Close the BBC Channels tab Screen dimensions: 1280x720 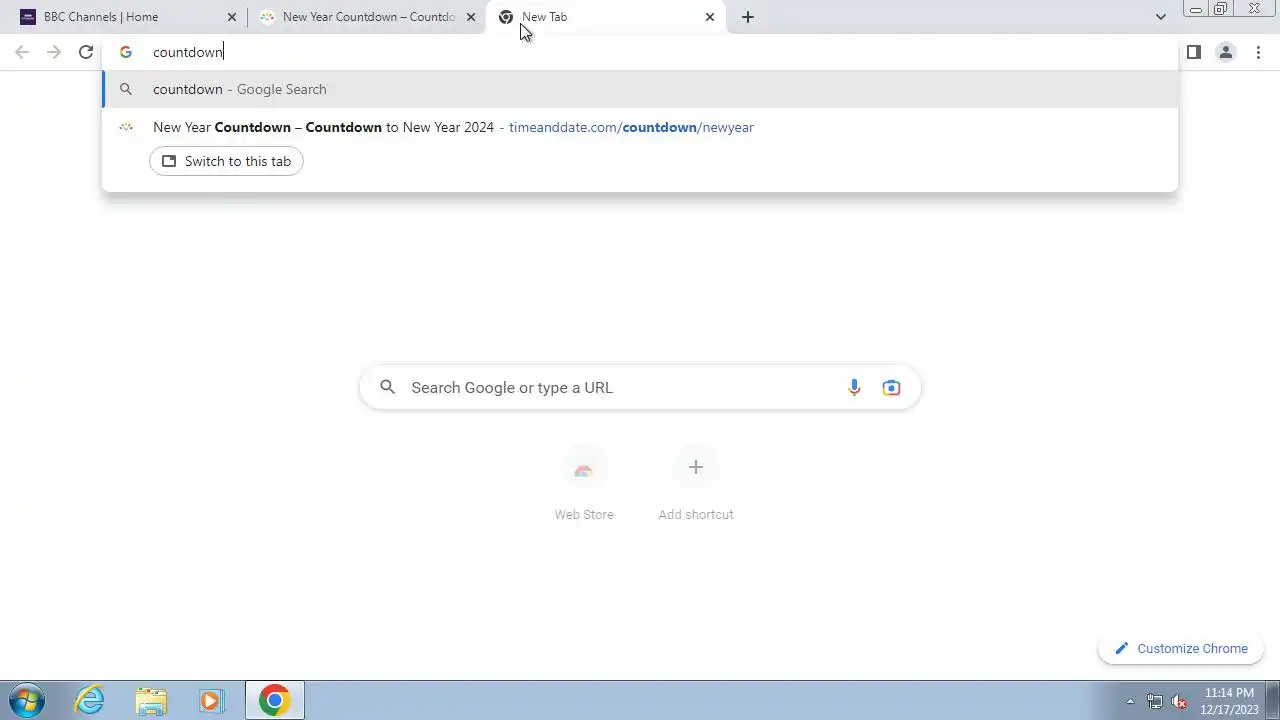[x=232, y=17]
